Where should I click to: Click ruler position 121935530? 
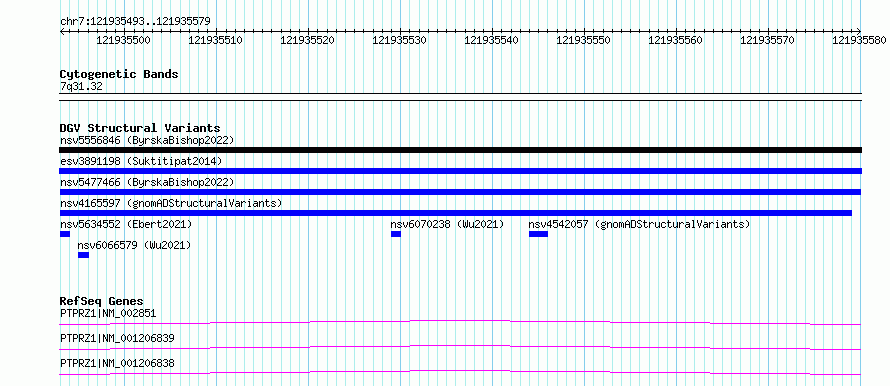click(400, 40)
